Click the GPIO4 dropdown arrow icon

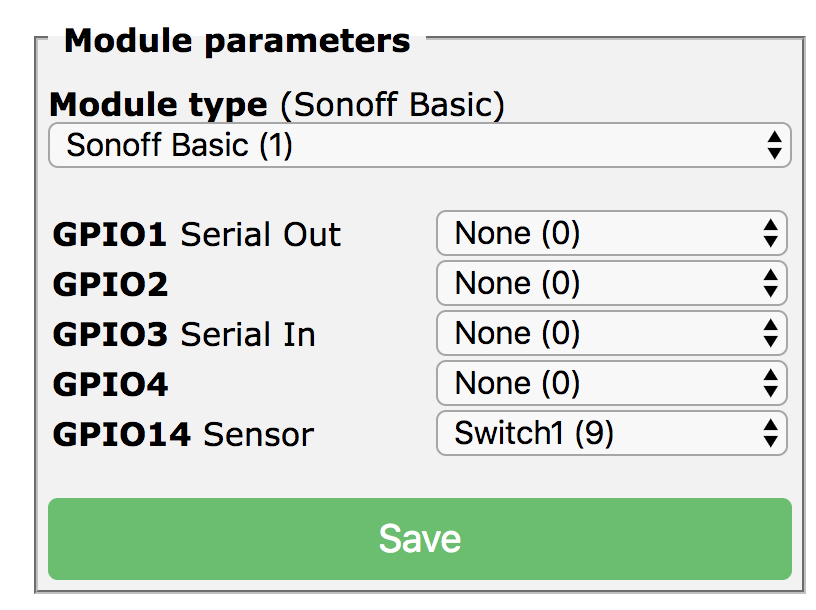[770, 383]
